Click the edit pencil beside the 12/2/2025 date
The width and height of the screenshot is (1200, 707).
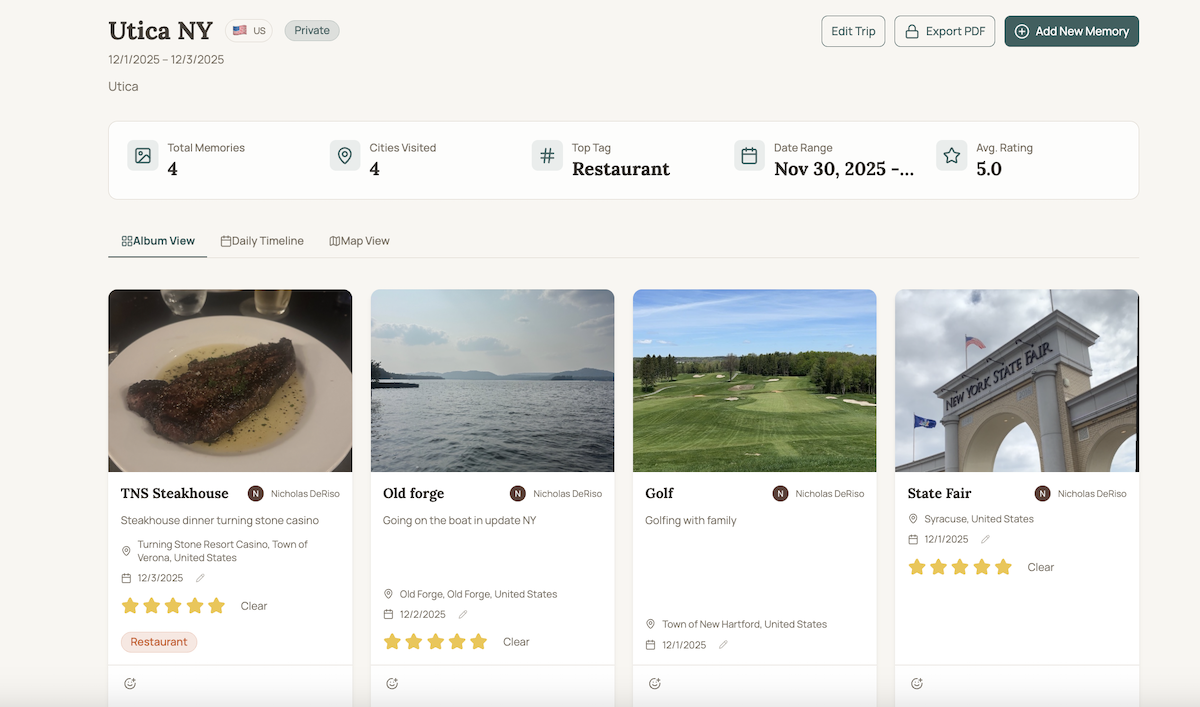click(462, 614)
